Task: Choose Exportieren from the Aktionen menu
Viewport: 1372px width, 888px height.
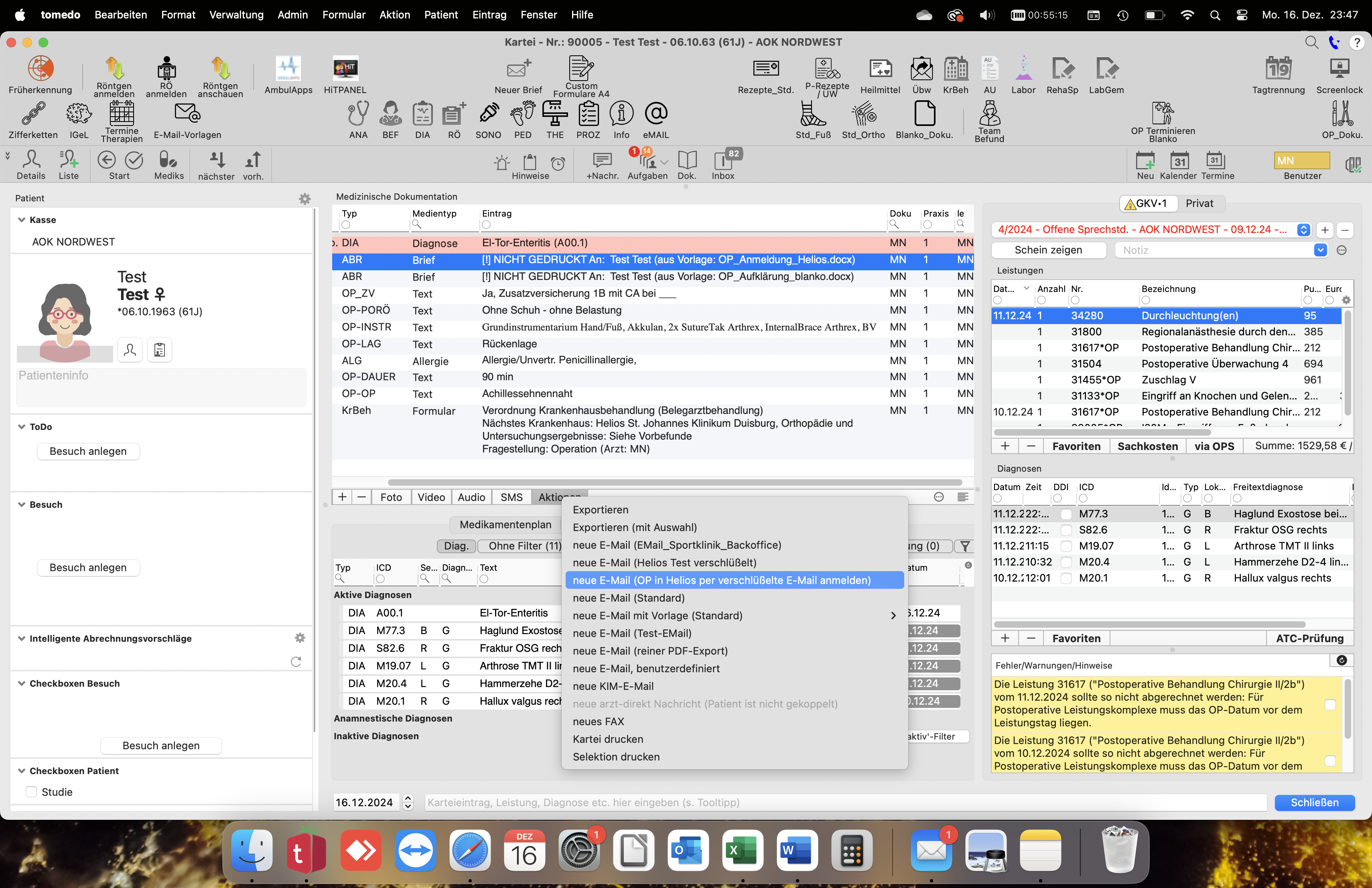Action: point(734,509)
